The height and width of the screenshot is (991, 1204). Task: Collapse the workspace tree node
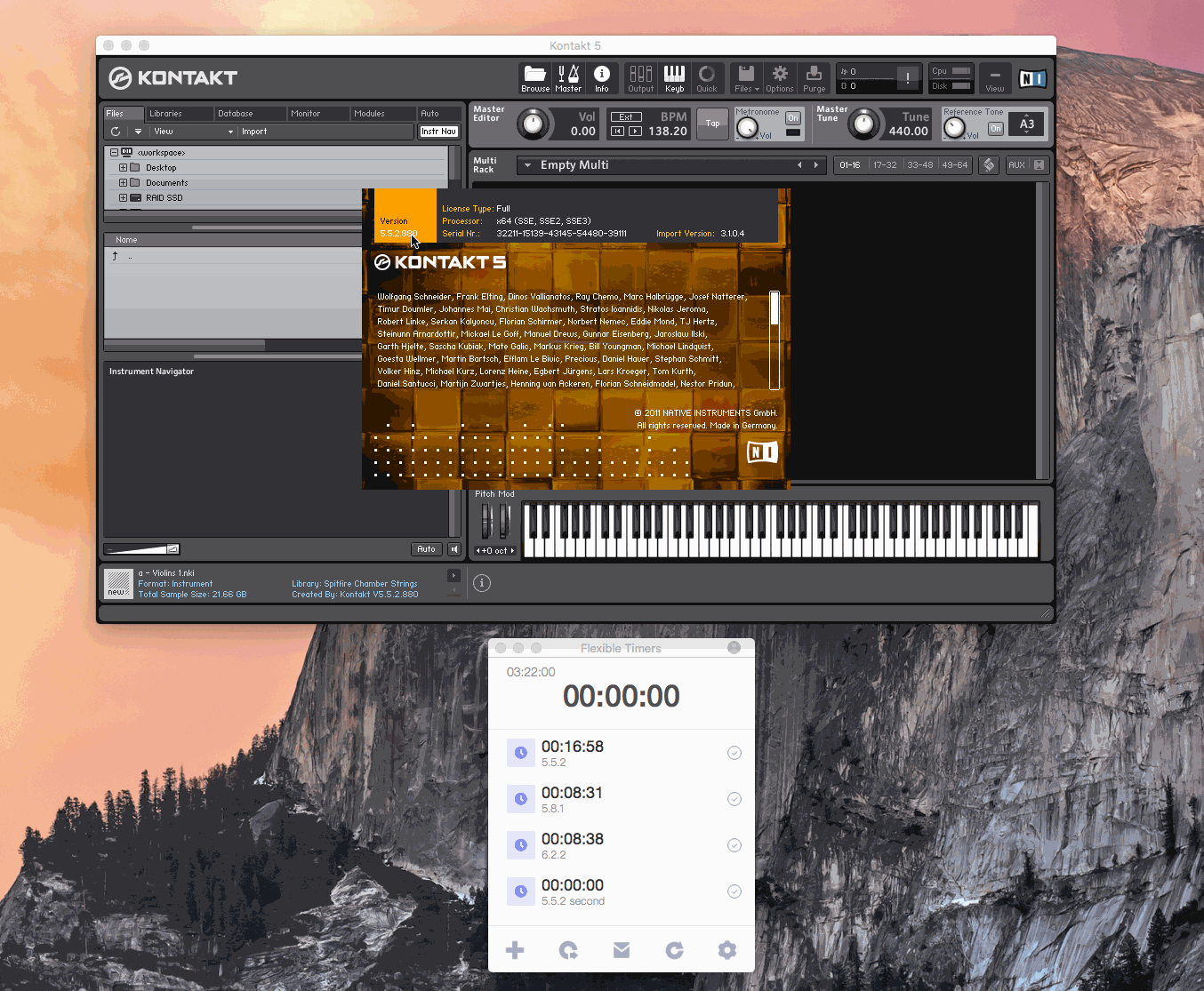coord(114,153)
